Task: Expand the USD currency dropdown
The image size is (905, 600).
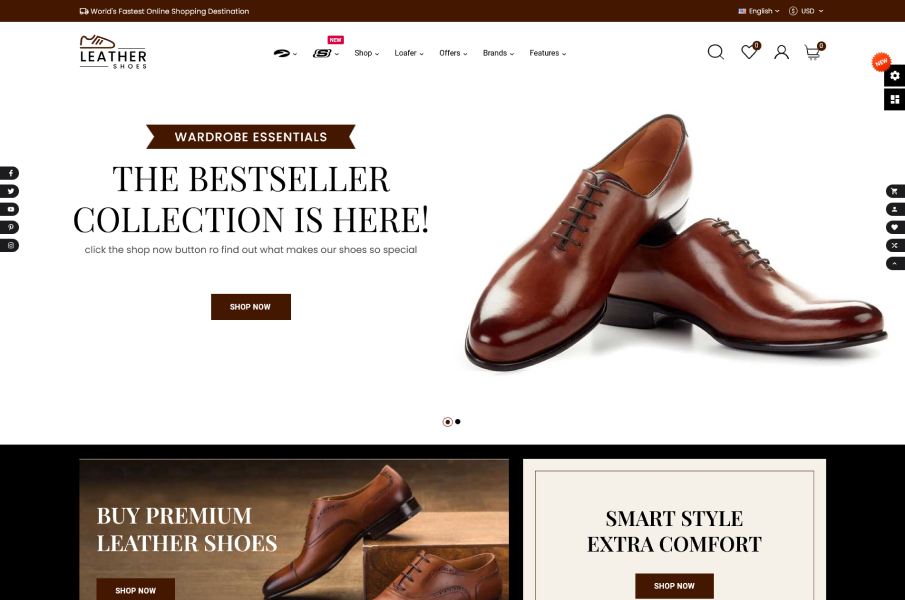Action: 806,11
